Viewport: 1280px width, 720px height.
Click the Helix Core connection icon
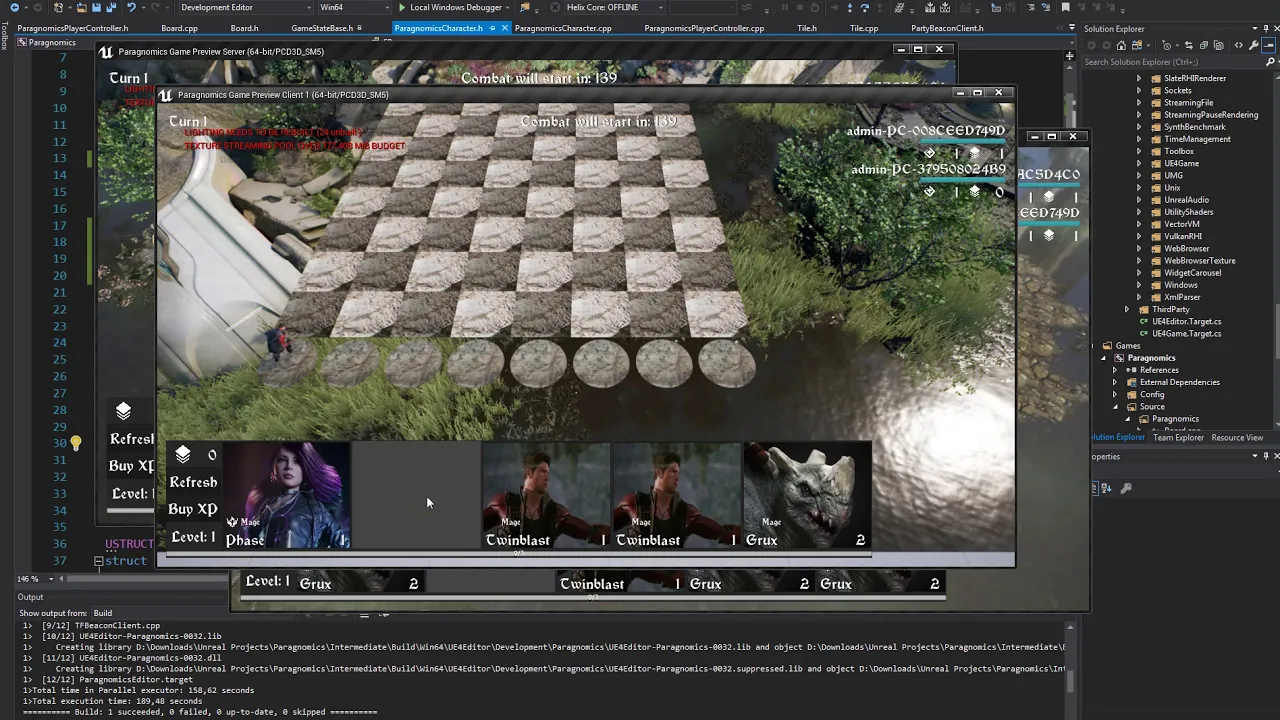[x=555, y=7]
